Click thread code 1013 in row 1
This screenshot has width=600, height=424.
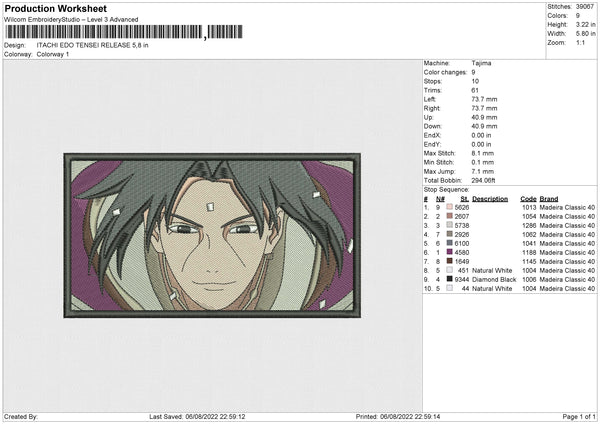[529, 207]
